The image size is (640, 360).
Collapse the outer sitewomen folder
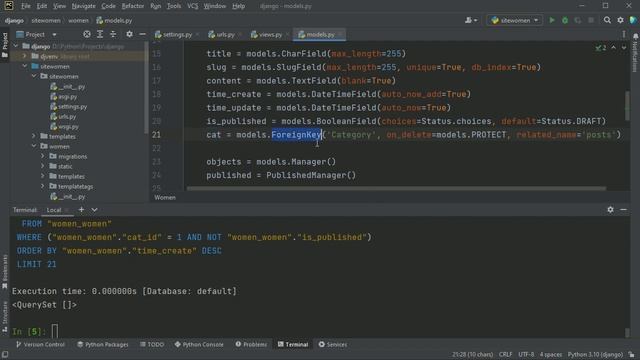[24, 66]
